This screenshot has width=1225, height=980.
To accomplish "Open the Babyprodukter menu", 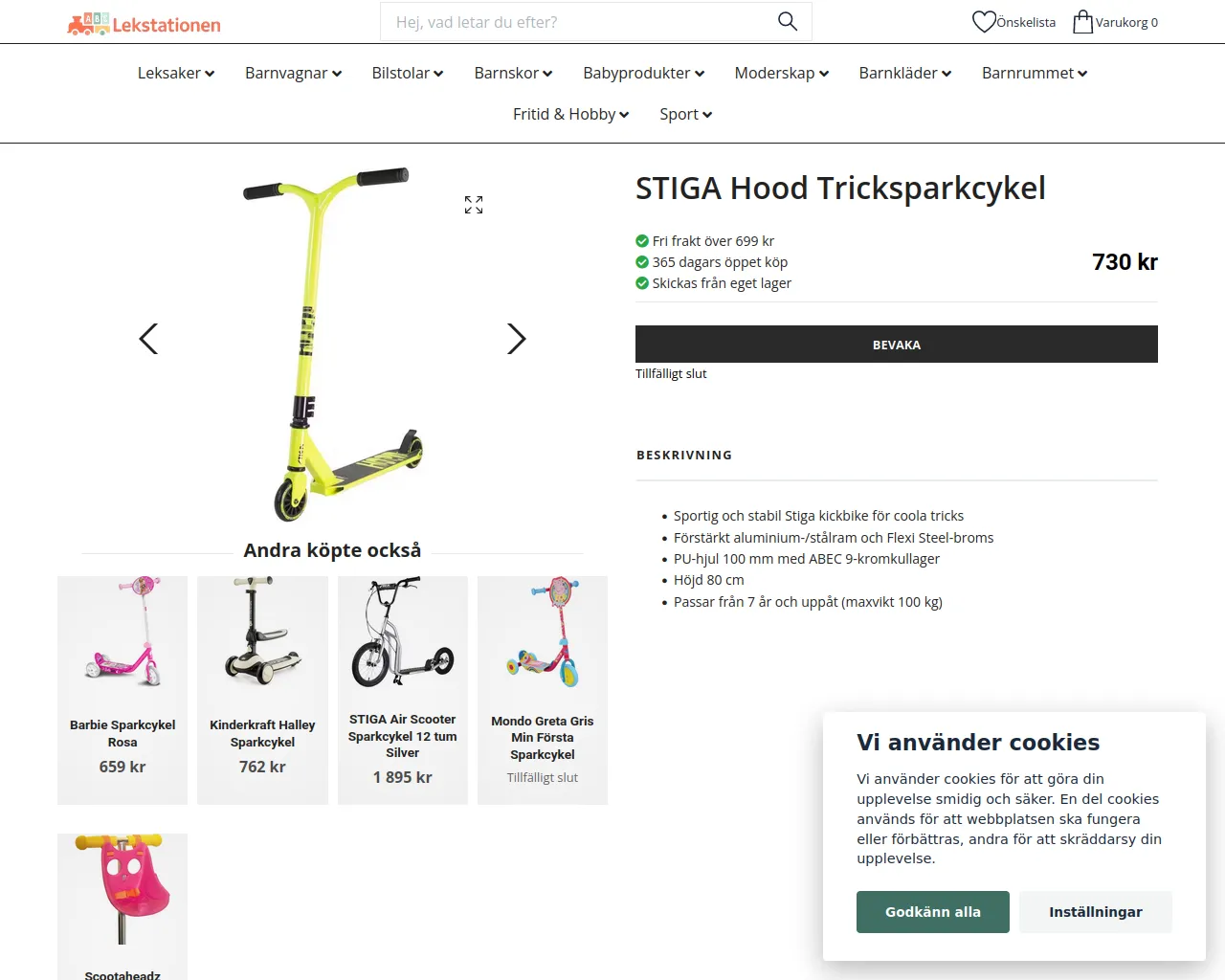I will [x=643, y=73].
